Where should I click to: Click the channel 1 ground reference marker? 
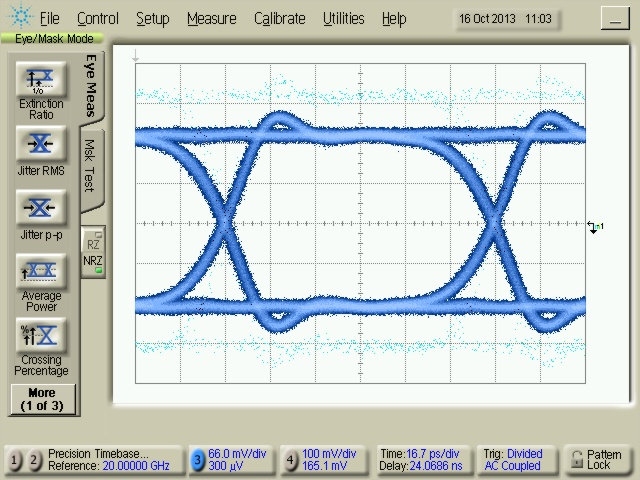coord(595,227)
